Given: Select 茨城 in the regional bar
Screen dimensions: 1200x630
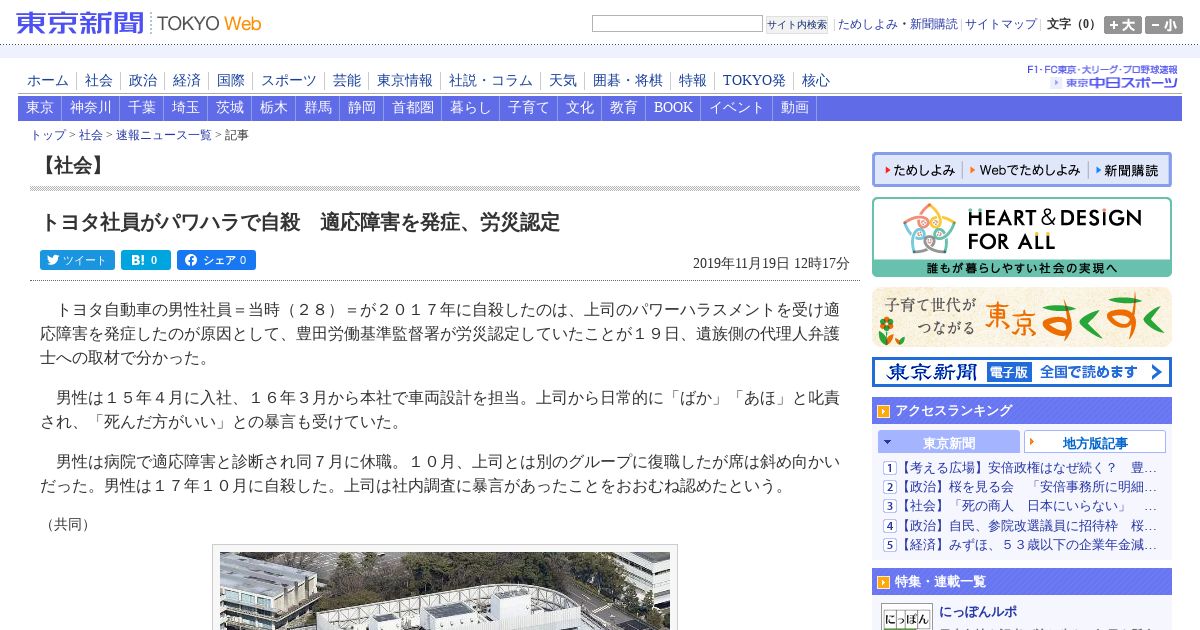Looking at the screenshot, I should (x=230, y=108).
